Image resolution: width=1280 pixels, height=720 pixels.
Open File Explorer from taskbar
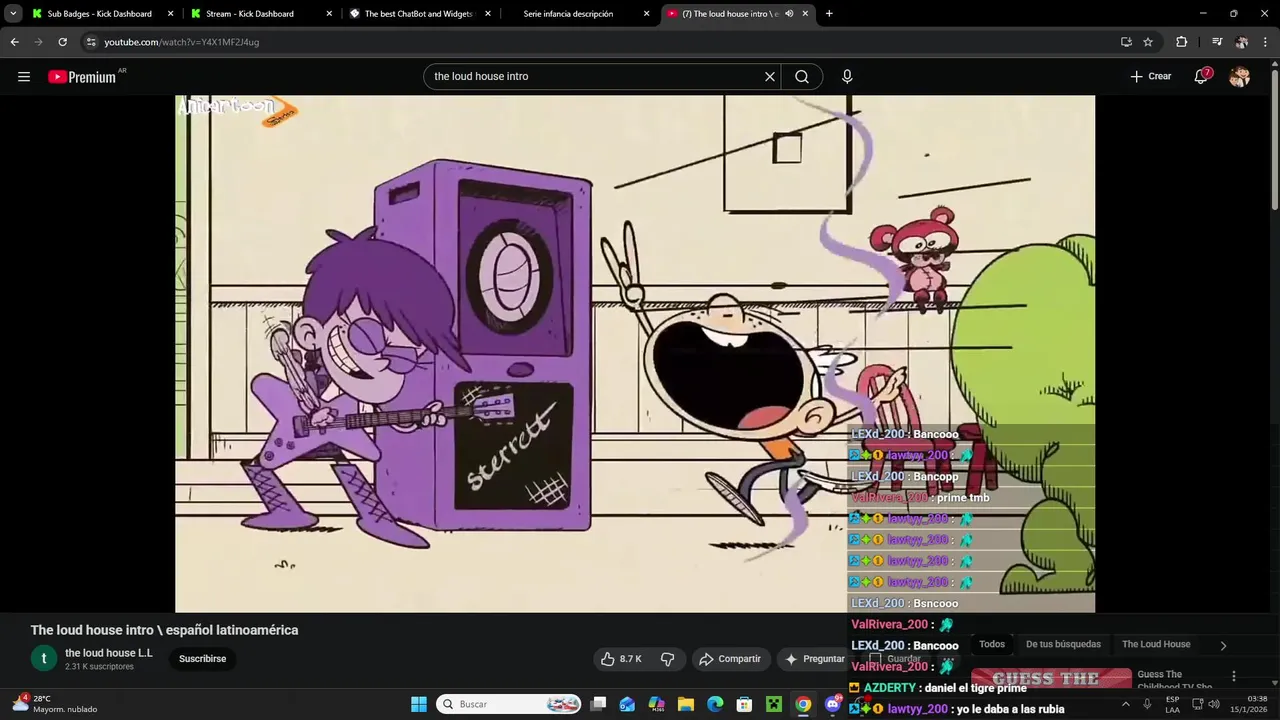[x=686, y=704]
